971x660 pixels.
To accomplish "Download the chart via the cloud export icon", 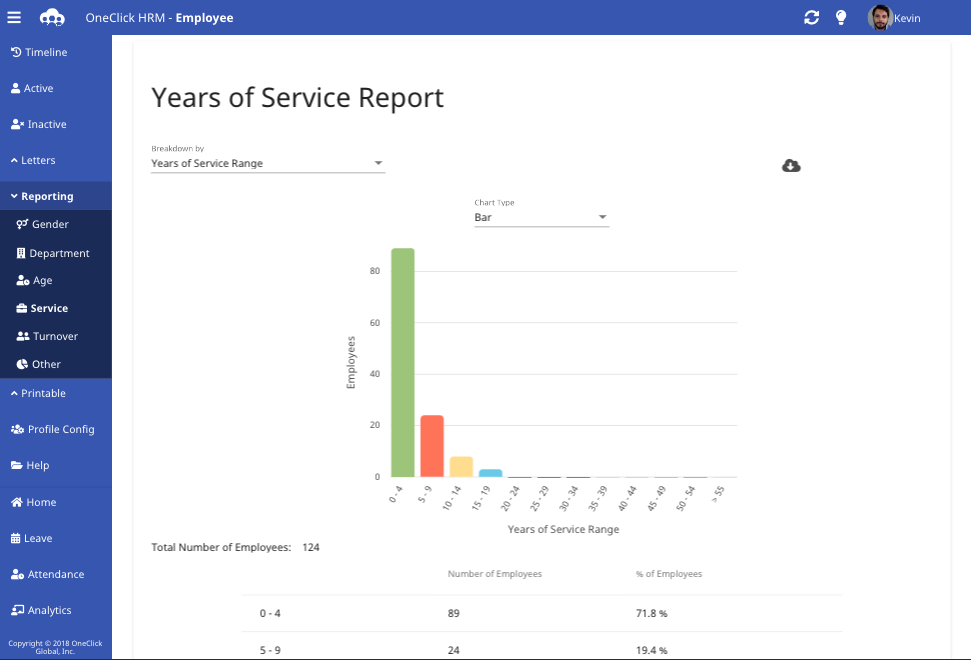I will (791, 165).
